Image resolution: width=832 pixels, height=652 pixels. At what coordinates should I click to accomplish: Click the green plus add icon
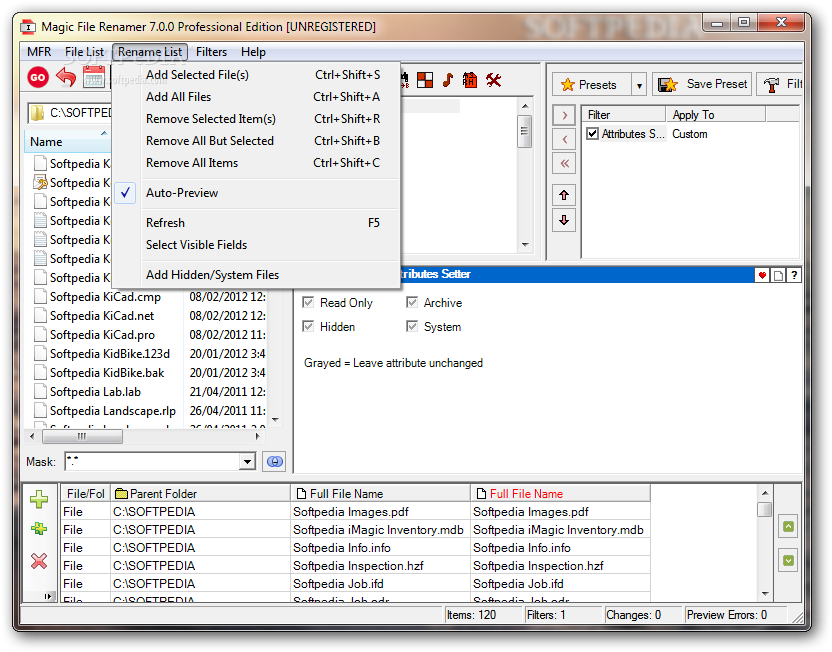point(39,499)
